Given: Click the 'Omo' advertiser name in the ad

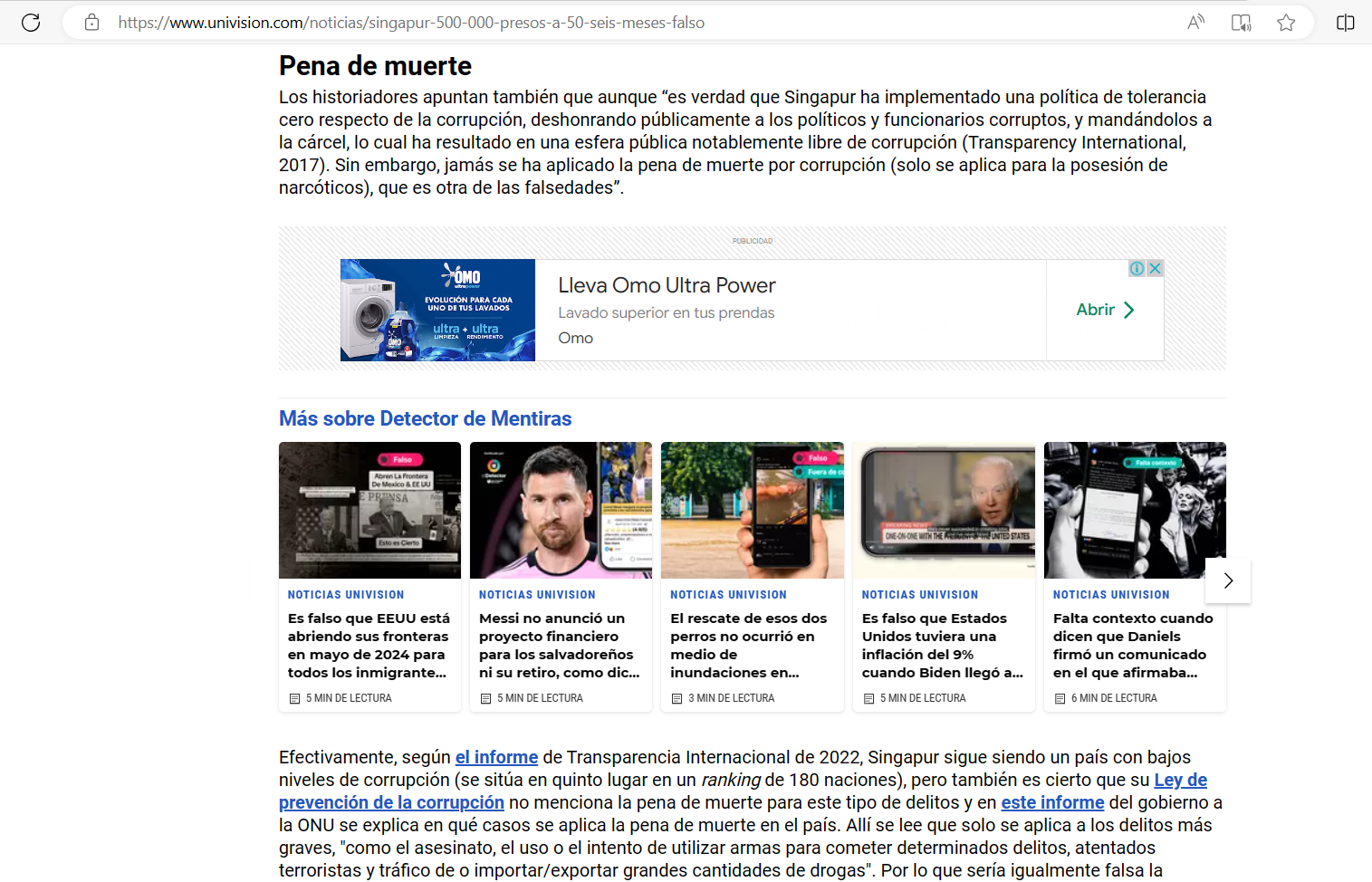Looking at the screenshot, I should tap(575, 338).
